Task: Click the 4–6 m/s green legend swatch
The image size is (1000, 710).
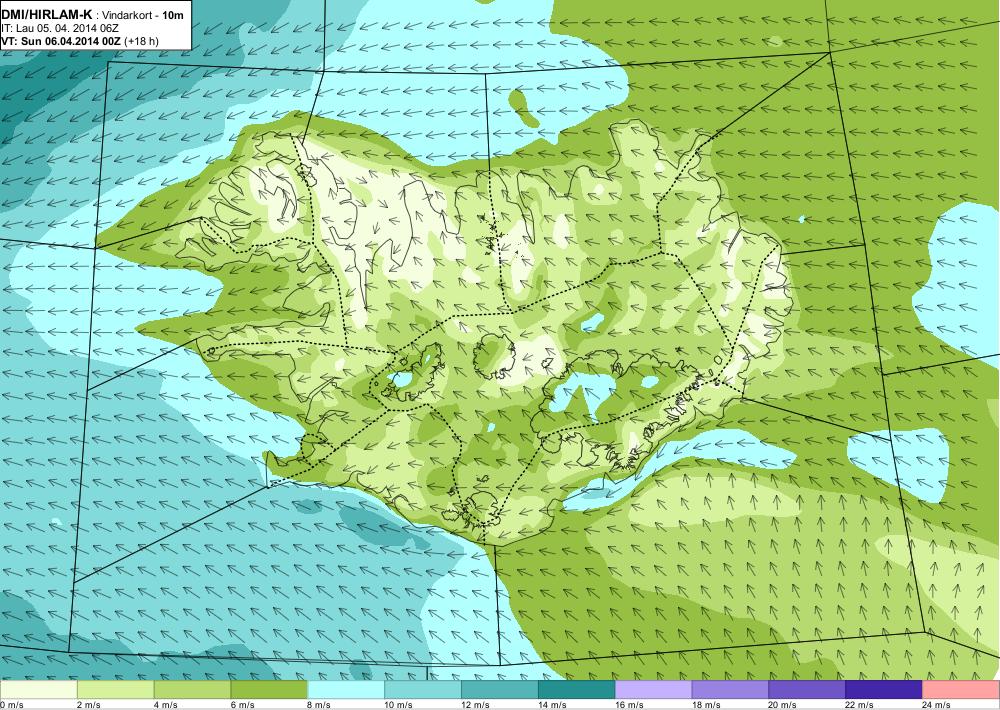Action: (193, 690)
